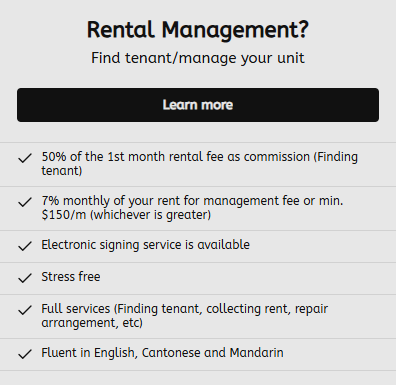This screenshot has height=385, width=396.
Task: Click the word Mandarin in languages row
Action: pos(257,353)
